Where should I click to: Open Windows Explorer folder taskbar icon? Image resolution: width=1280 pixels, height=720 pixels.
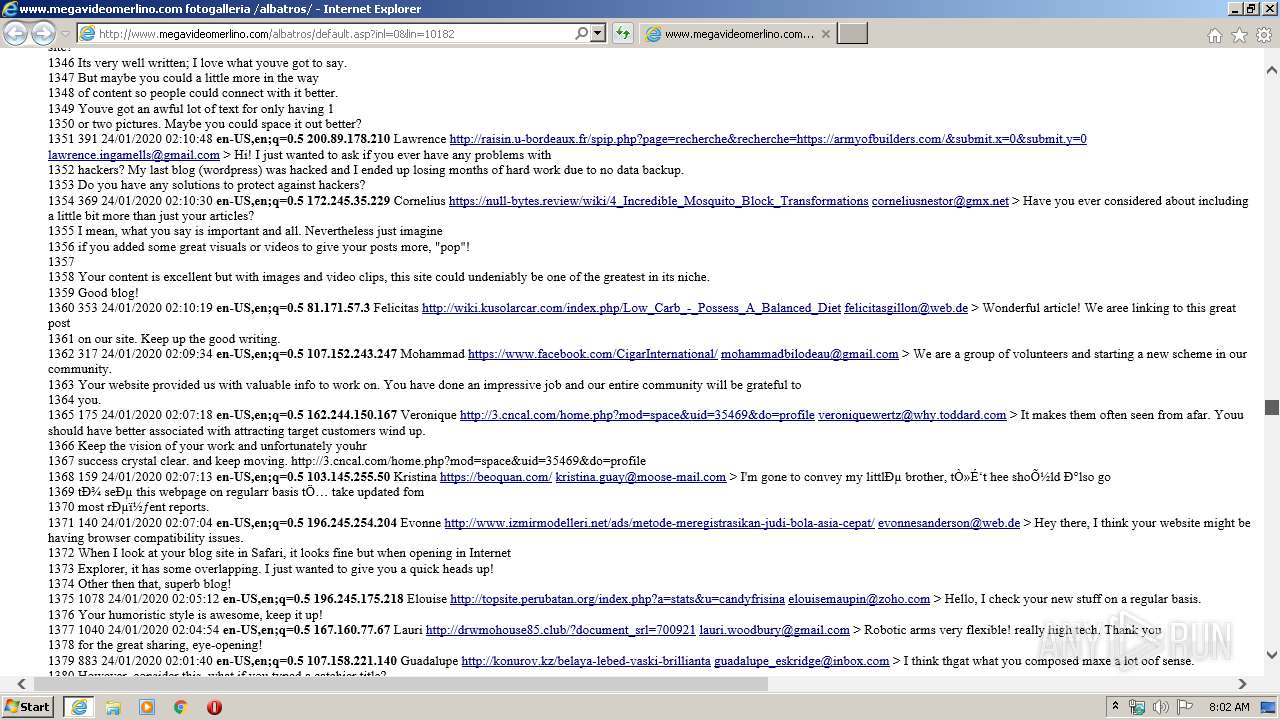click(x=113, y=707)
